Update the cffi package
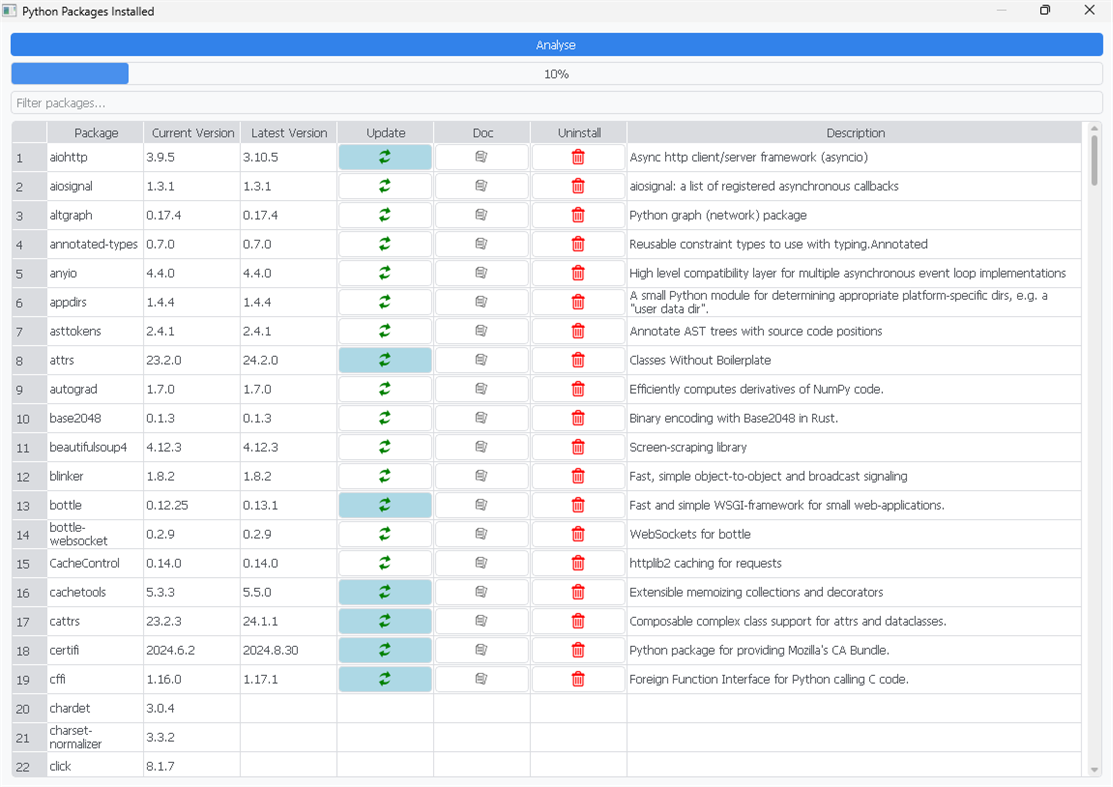This screenshot has height=787, width=1113. [x=385, y=679]
